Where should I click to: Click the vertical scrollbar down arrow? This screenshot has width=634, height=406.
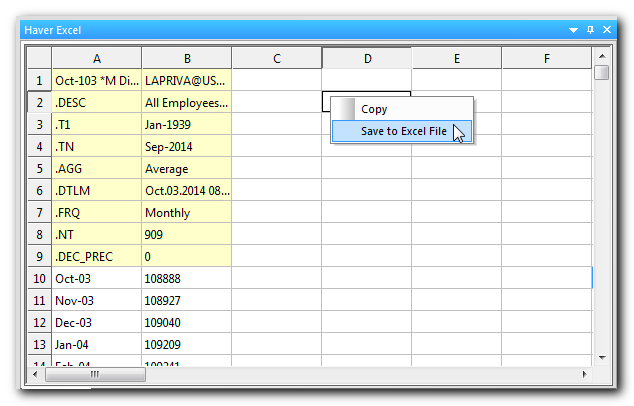(602, 357)
